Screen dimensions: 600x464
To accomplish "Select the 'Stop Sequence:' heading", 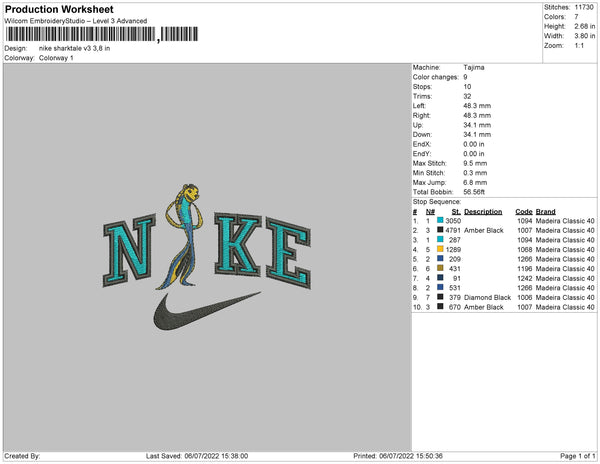I will coord(437,202).
